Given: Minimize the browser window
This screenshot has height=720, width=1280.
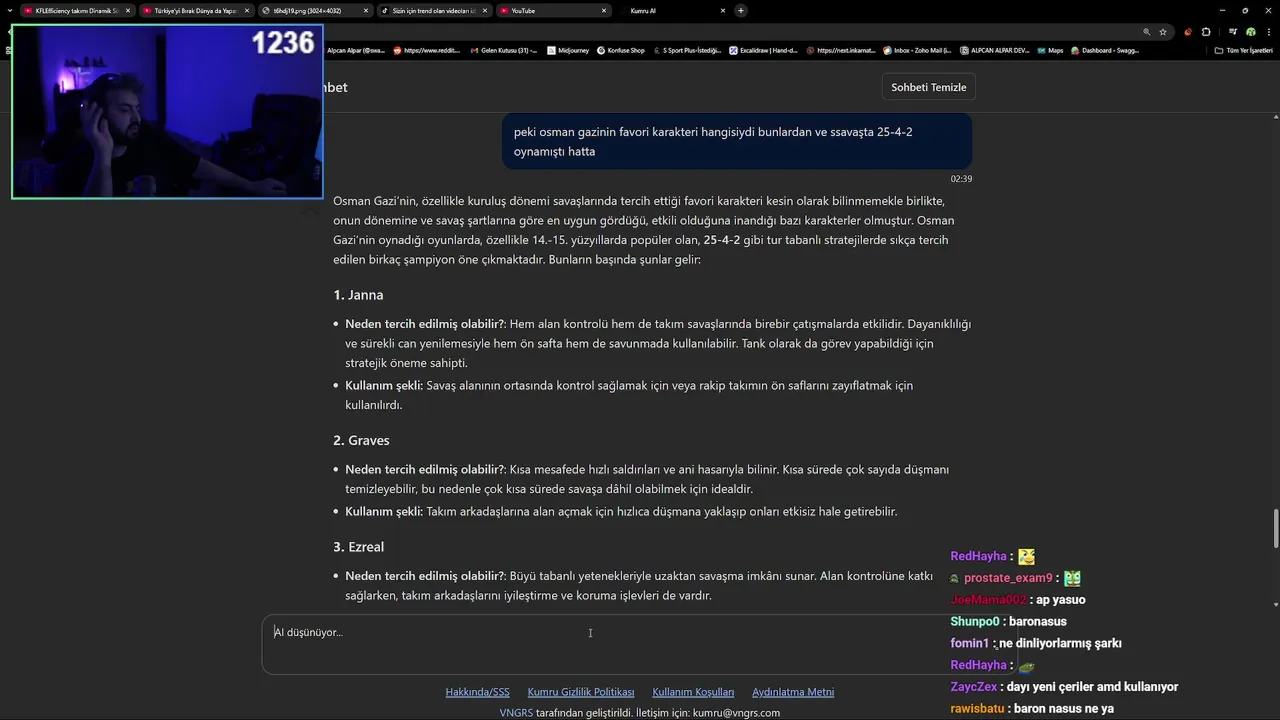Looking at the screenshot, I should pos(1222,10).
